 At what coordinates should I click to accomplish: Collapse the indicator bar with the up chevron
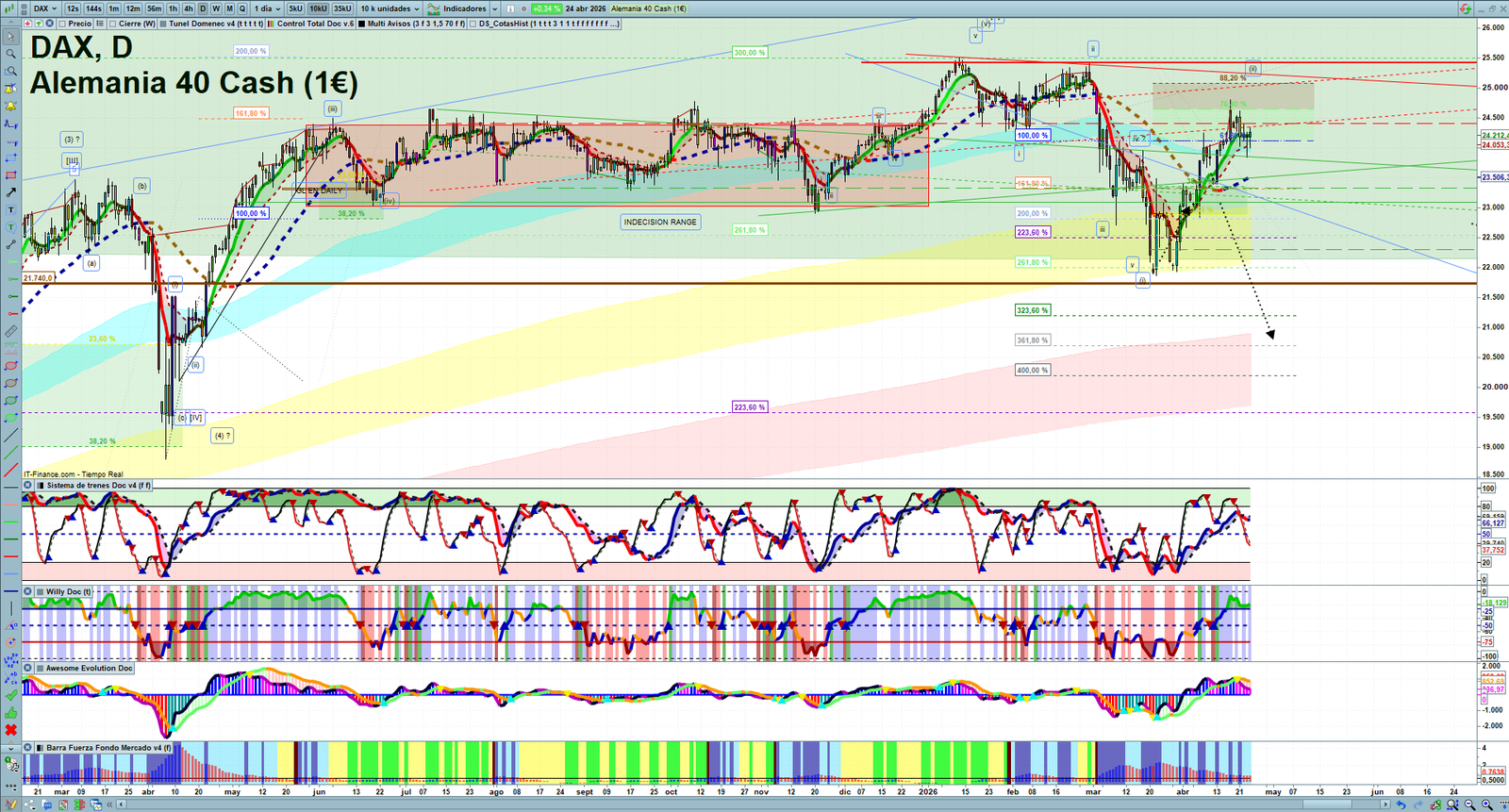pos(10,24)
